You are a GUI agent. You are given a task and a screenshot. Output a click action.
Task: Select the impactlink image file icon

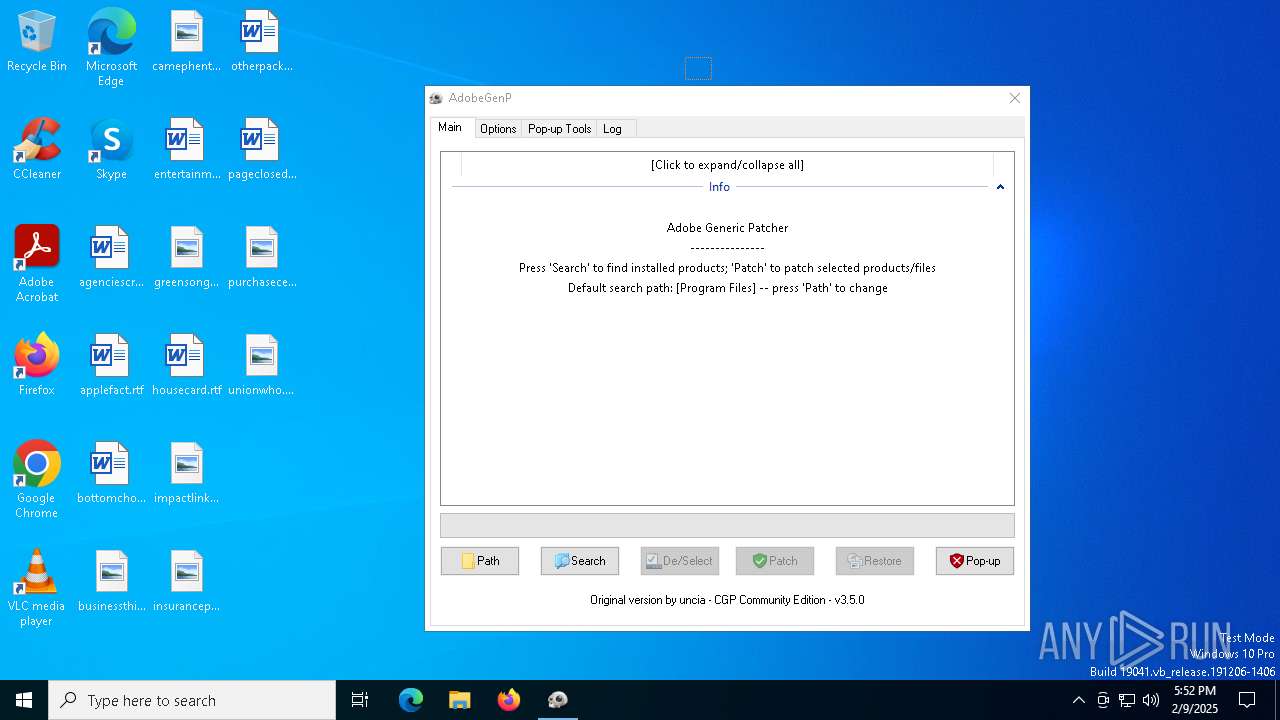click(186, 473)
